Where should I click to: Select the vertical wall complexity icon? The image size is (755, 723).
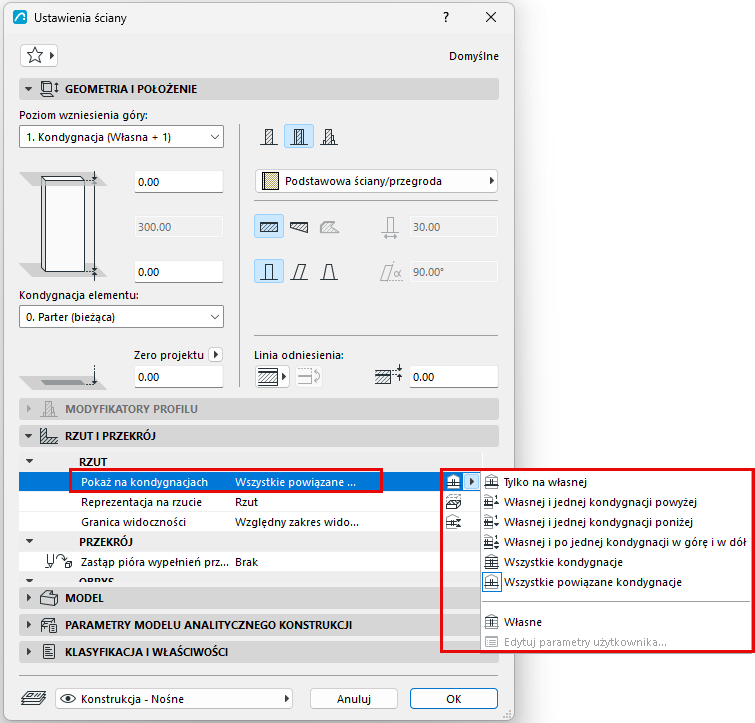269,271
